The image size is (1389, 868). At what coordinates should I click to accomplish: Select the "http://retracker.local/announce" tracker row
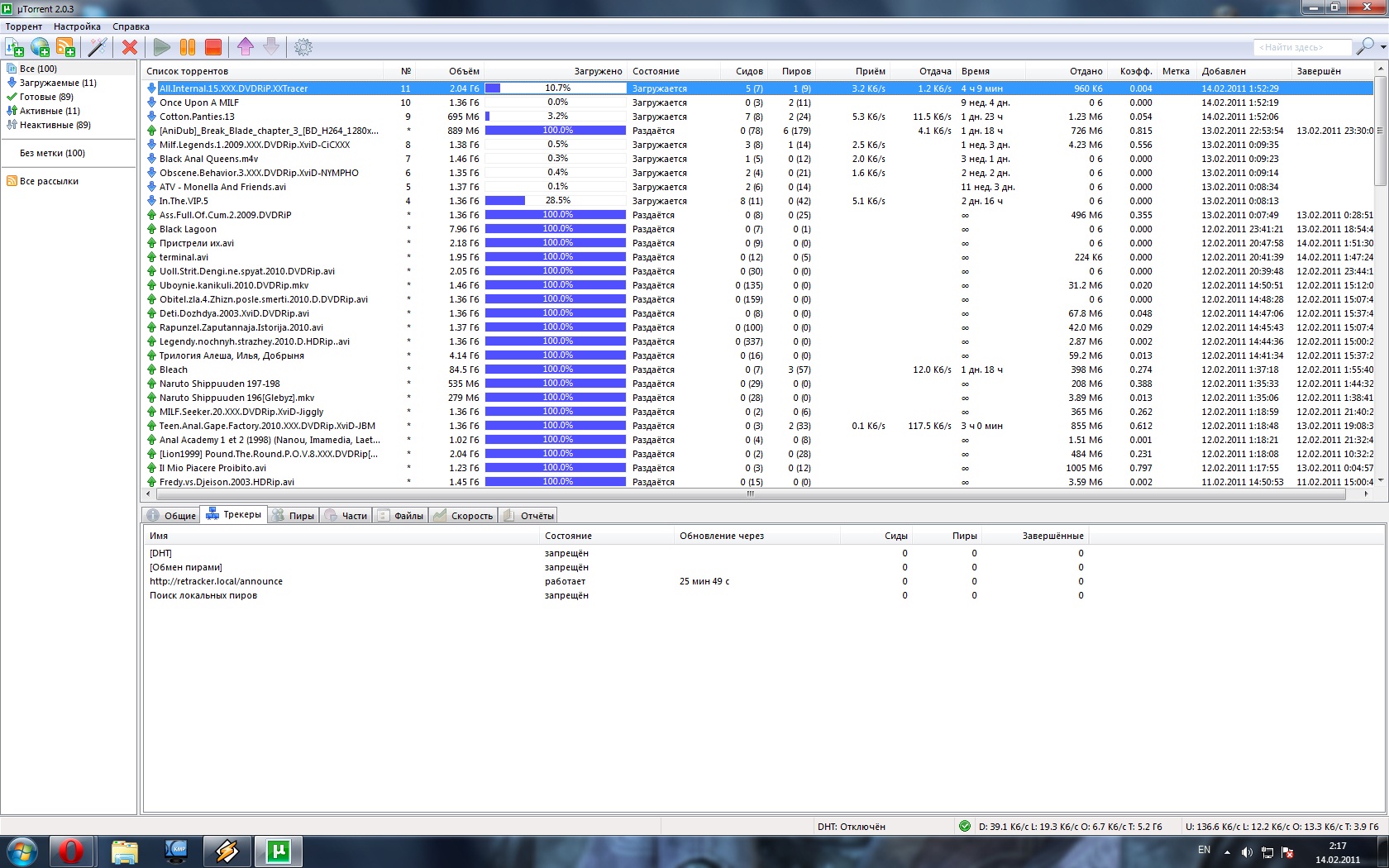tap(616, 581)
